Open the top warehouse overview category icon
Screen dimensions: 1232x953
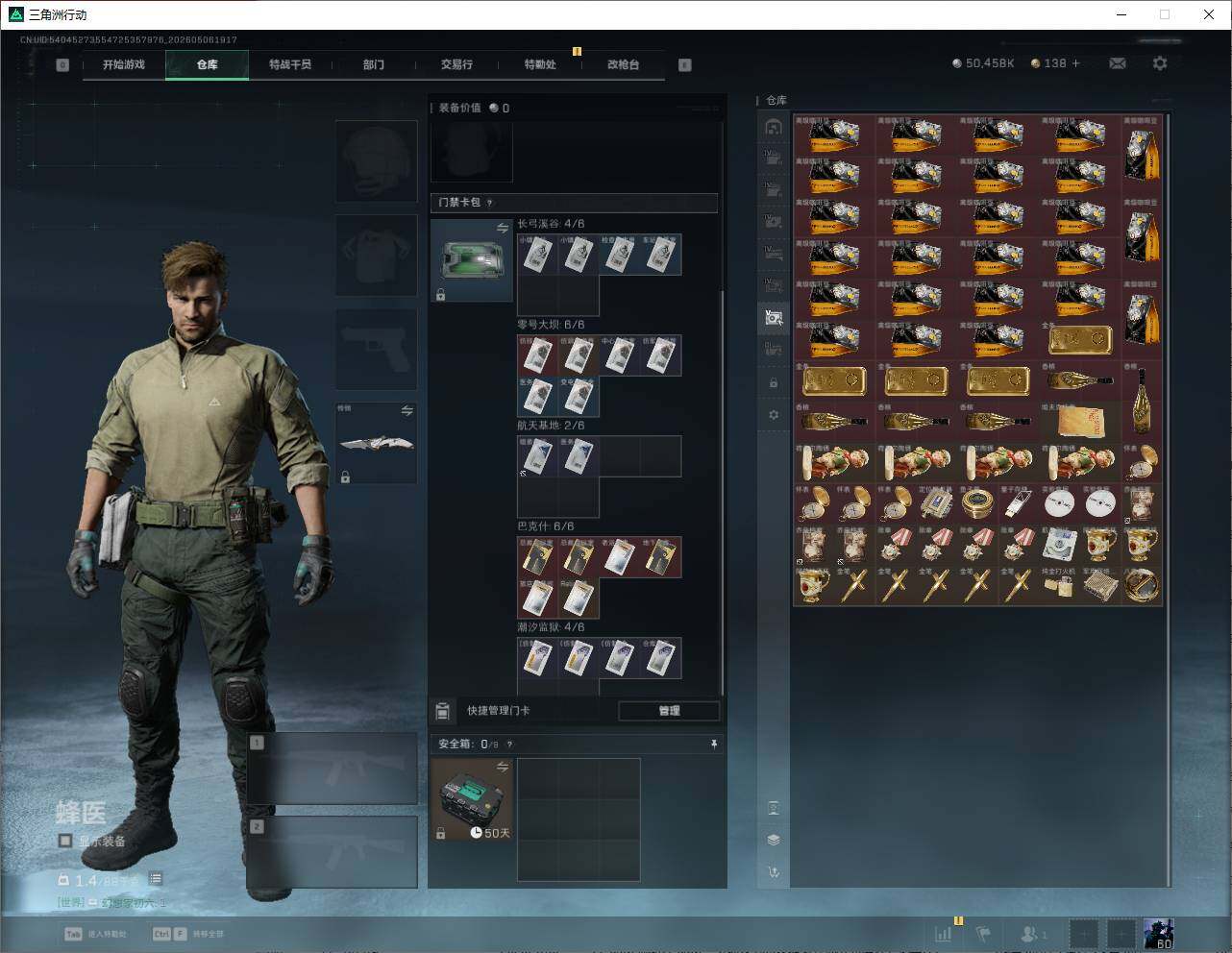click(x=774, y=127)
